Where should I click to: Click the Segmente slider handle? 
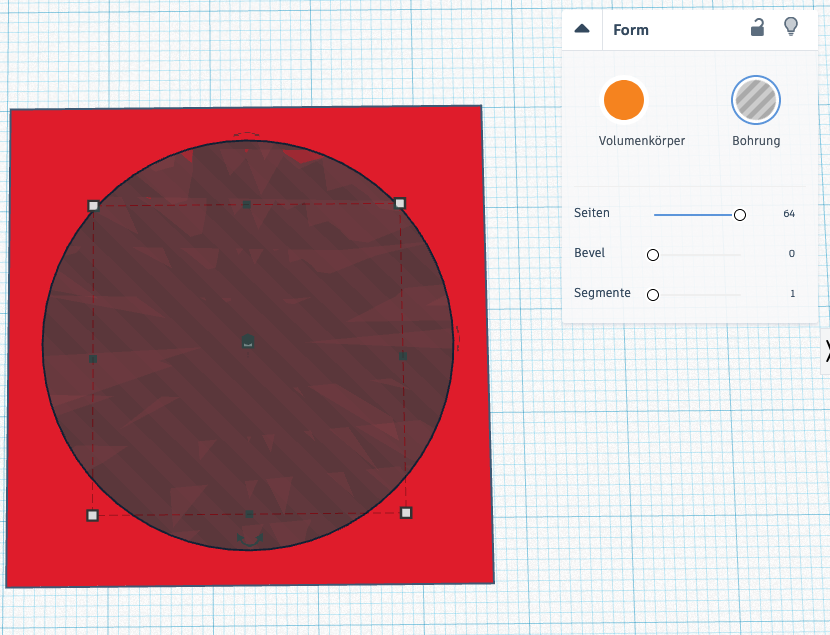(653, 294)
